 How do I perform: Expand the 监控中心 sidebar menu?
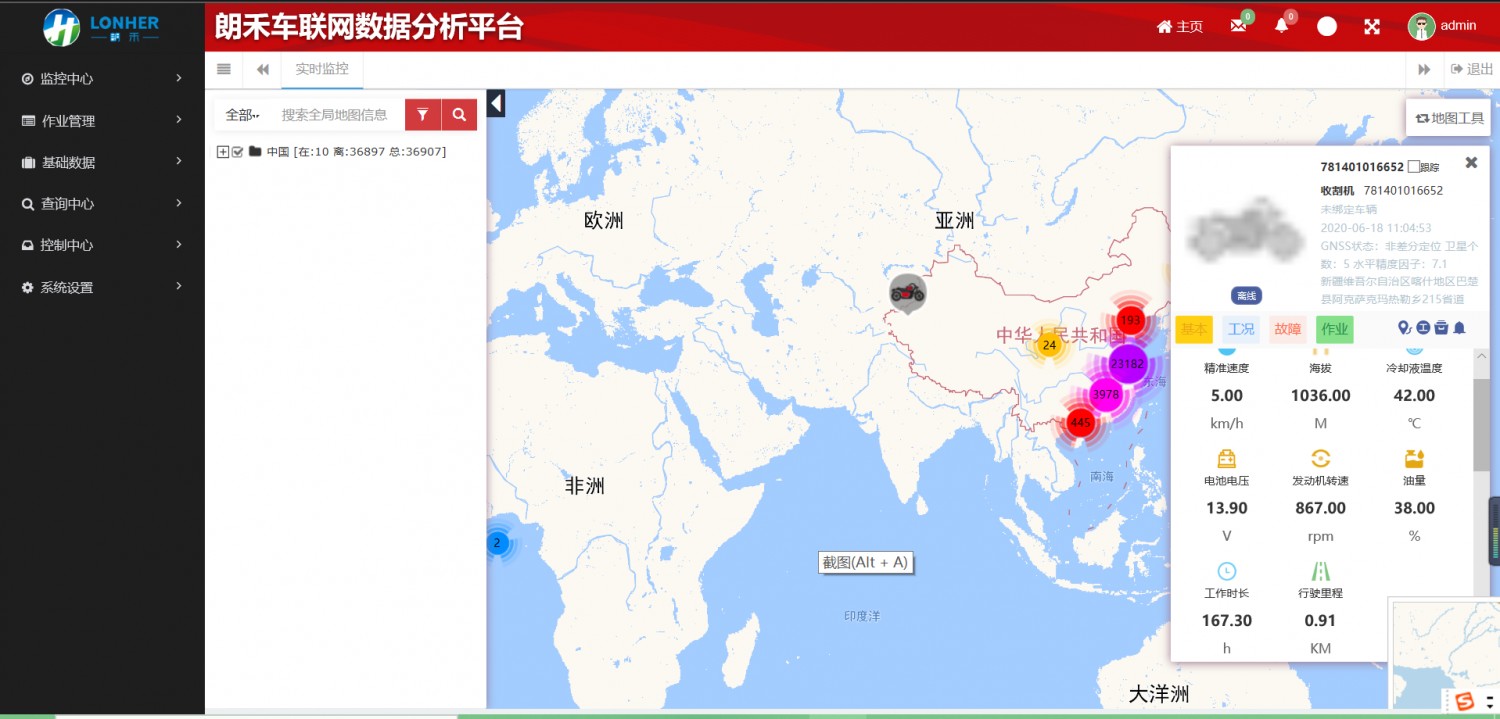pyautogui.click(x=102, y=78)
